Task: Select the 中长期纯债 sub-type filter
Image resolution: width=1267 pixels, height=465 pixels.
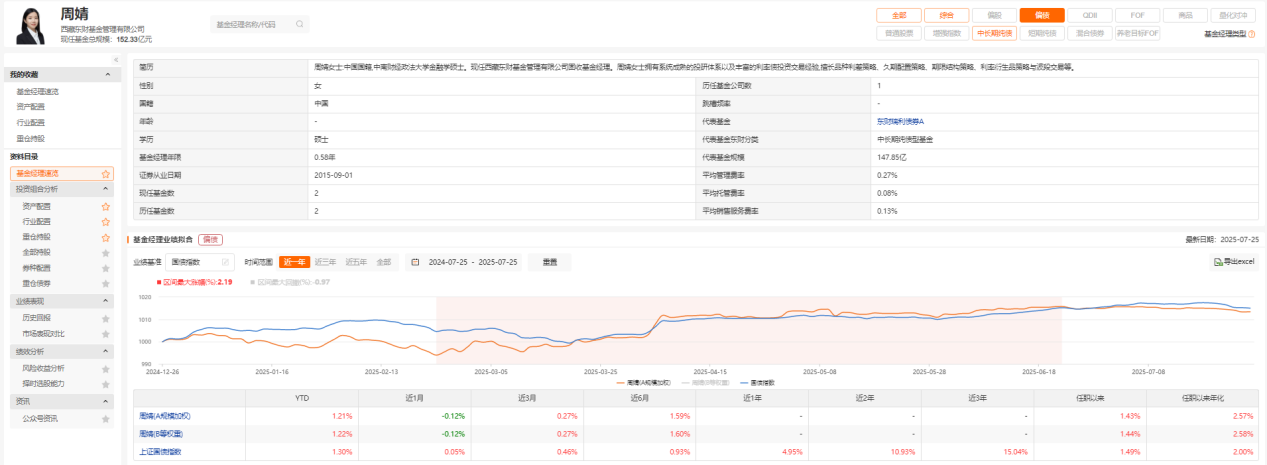Action: click(x=994, y=33)
